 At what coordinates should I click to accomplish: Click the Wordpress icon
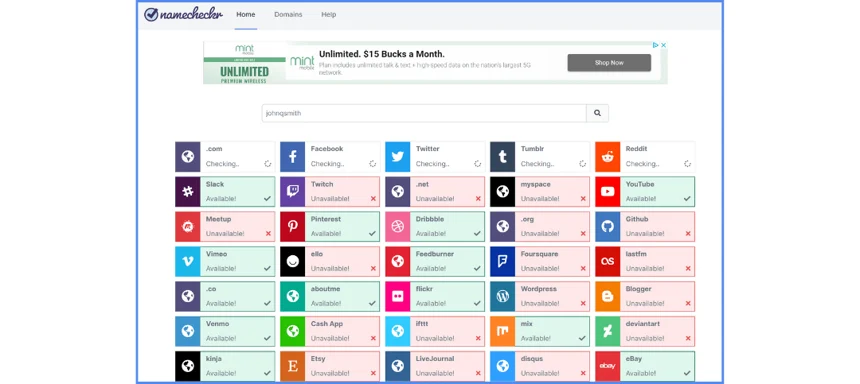point(502,297)
